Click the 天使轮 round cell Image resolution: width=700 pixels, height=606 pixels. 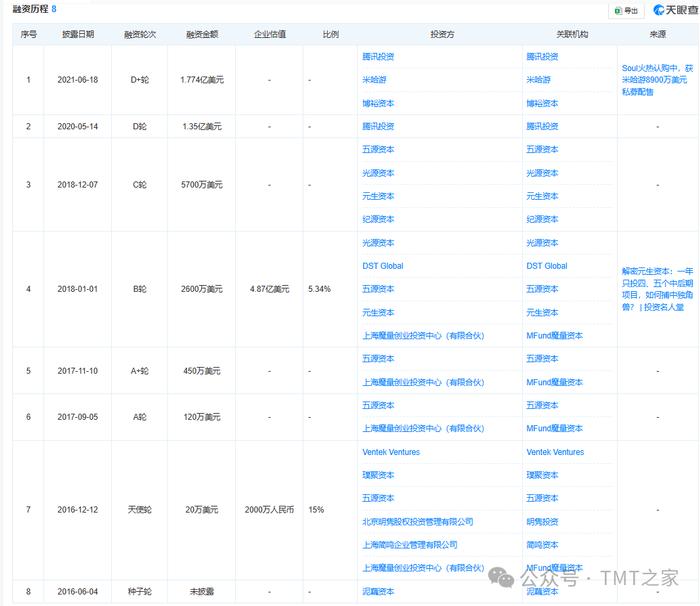[140, 510]
